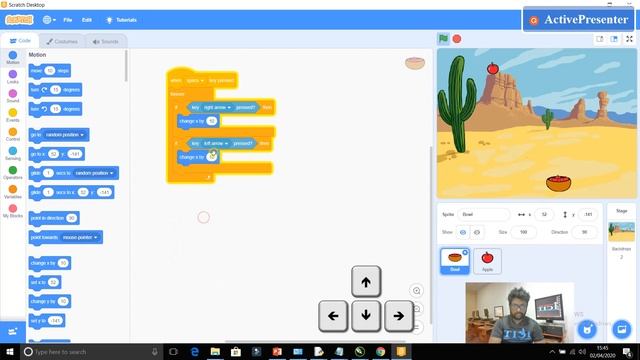Image resolution: width=640 pixels, height=360 pixels.
Task: Open Choose a Backdrop button
Action: pyautogui.click(x=621, y=329)
